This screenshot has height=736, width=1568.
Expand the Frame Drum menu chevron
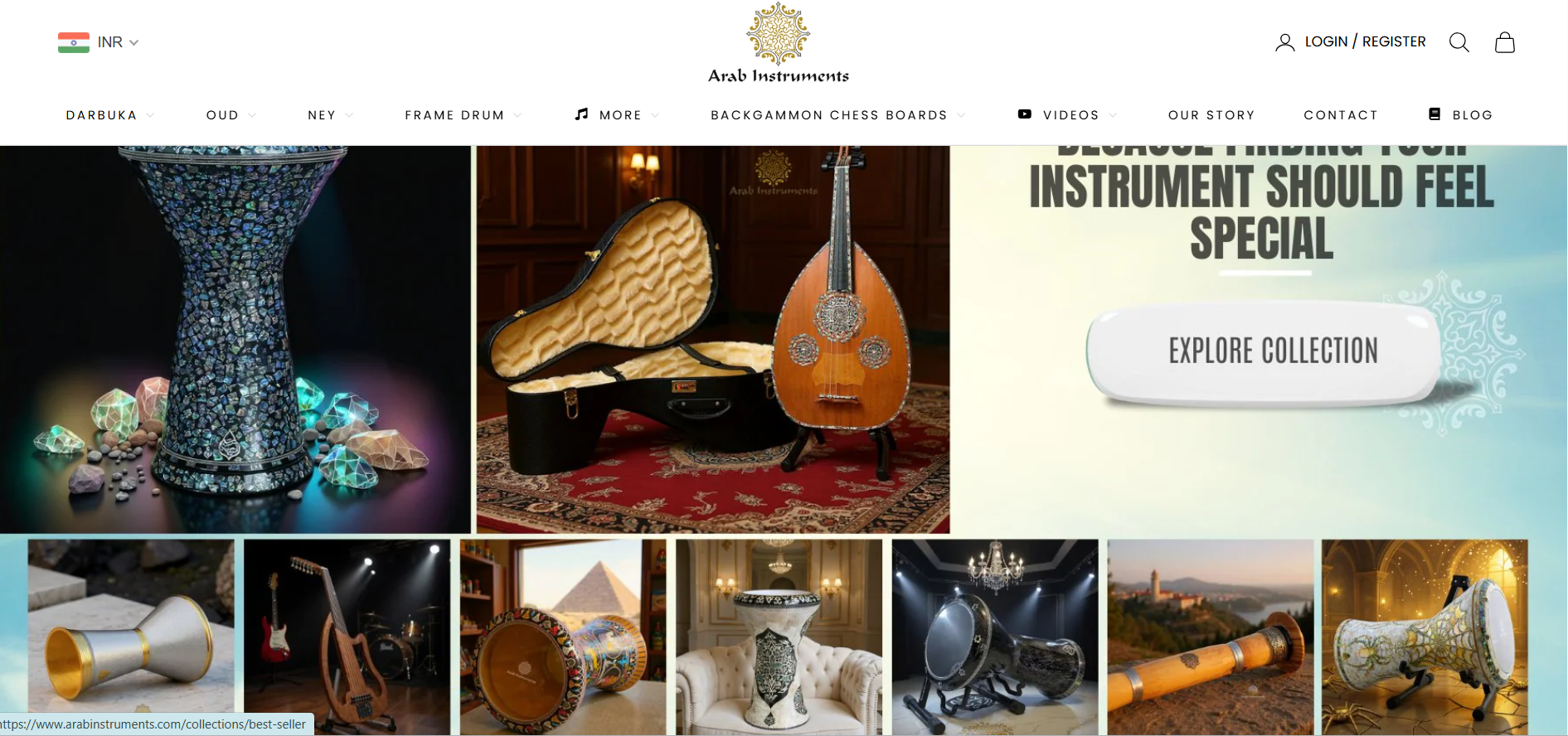point(517,115)
